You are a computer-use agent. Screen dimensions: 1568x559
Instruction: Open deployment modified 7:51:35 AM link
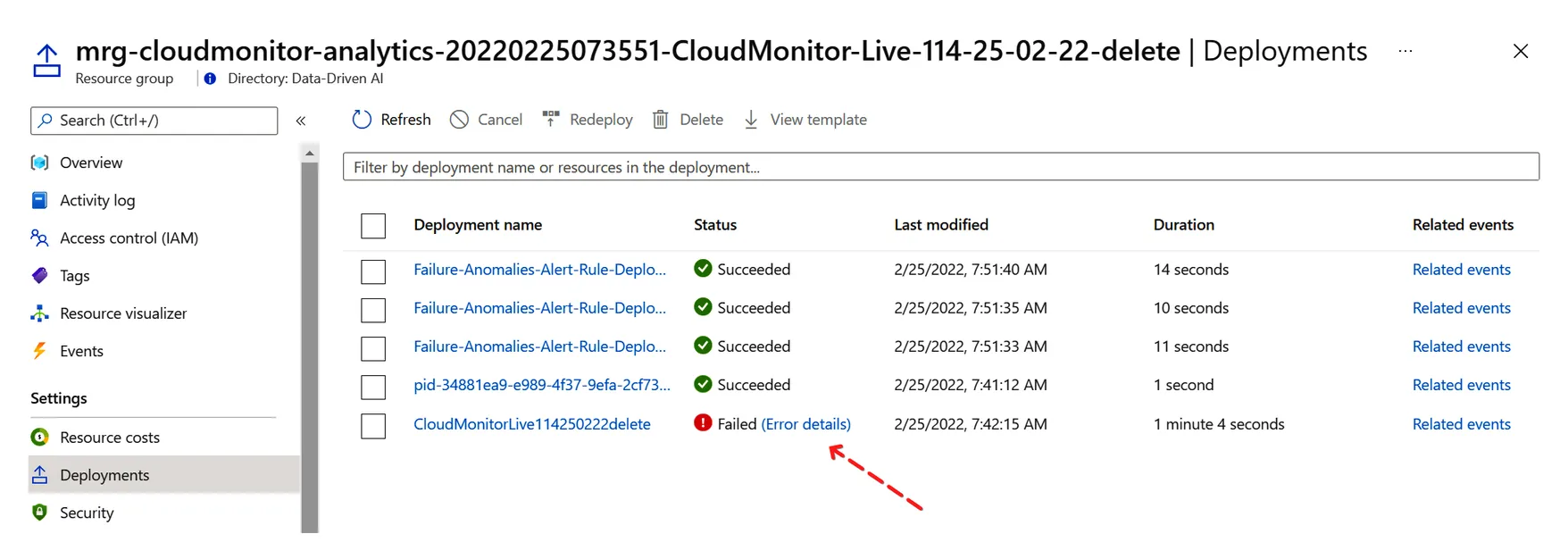(539, 308)
